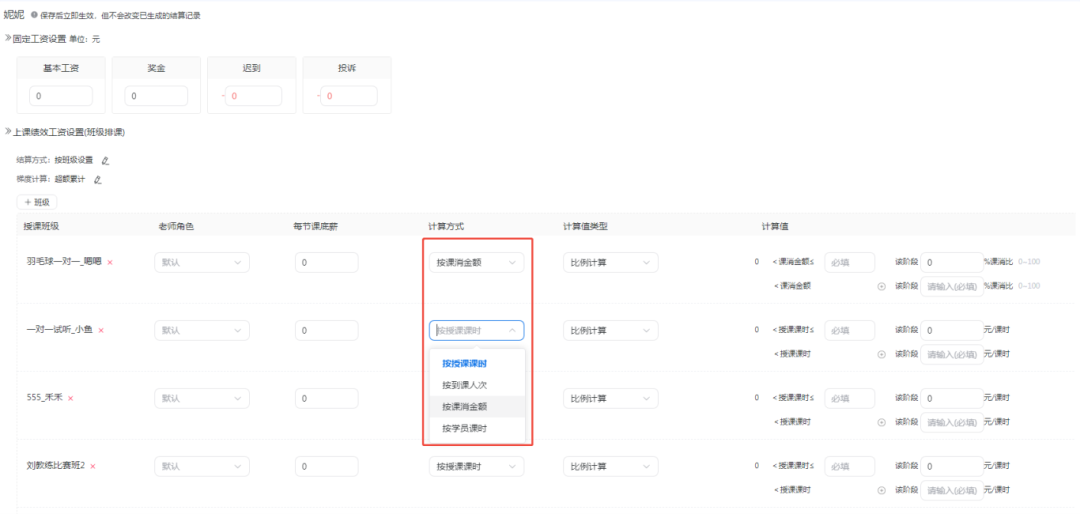Image resolution: width=1080 pixels, height=514 pixels.
Task: Delete the 555_禾禾 class row
Action: pos(70,398)
